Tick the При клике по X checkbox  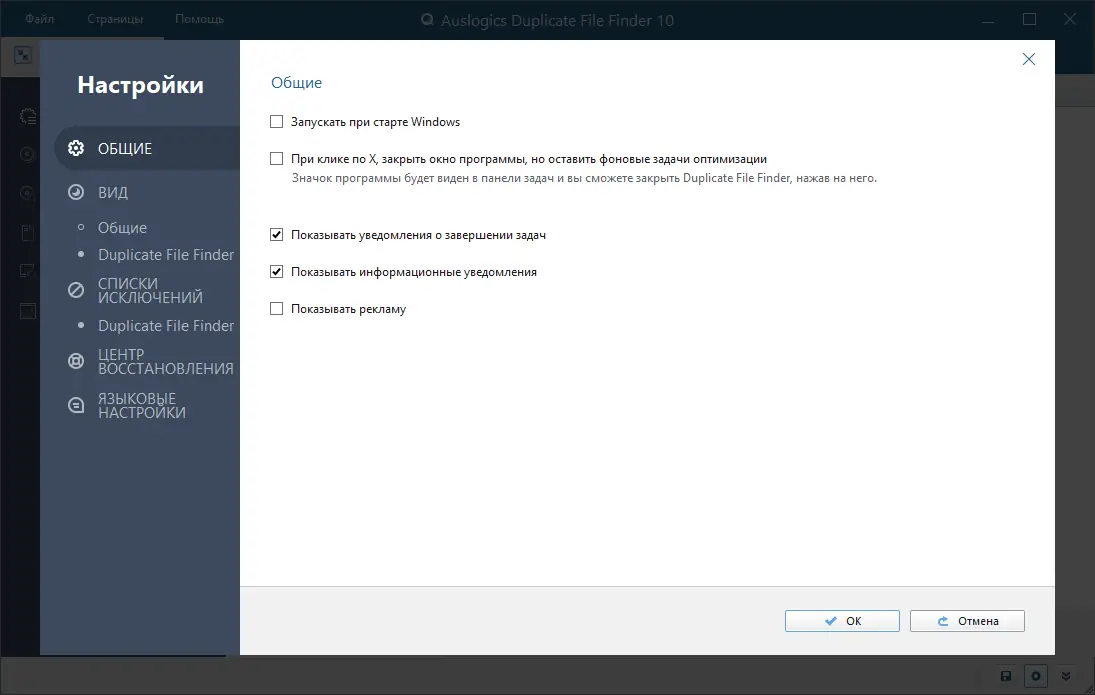[277, 159]
